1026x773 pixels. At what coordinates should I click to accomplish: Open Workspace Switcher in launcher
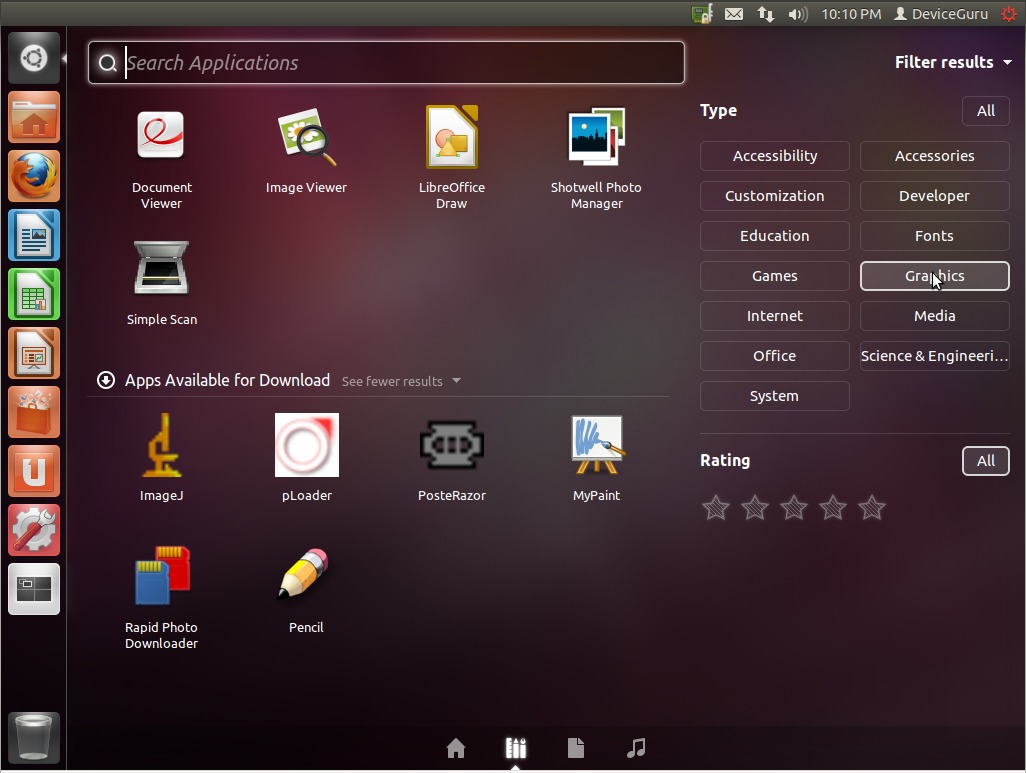(34, 588)
